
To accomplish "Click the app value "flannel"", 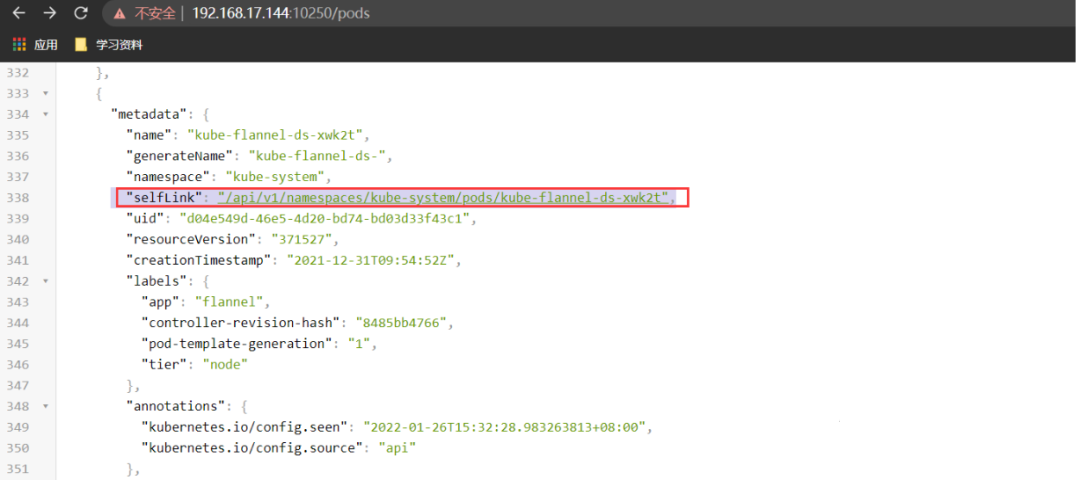I will (x=229, y=302).
